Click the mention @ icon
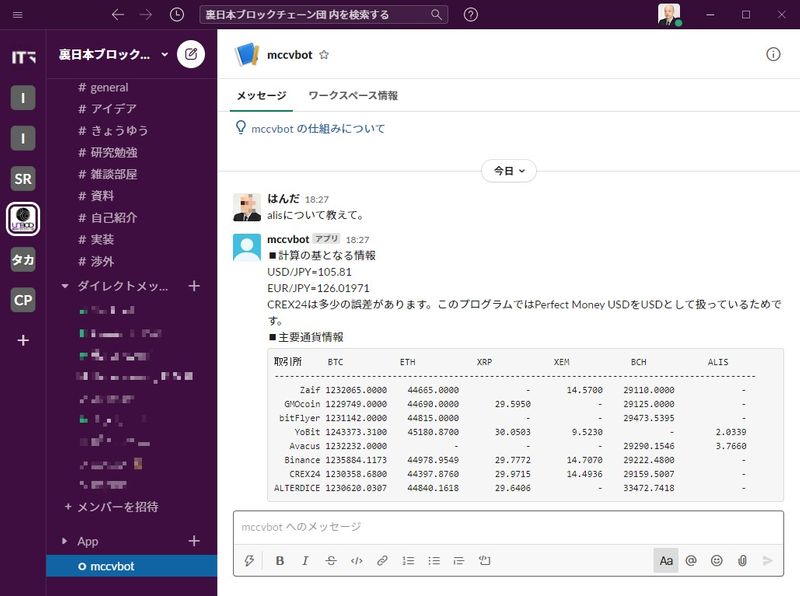The width and height of the screenshot is (800, 596). 691,561
